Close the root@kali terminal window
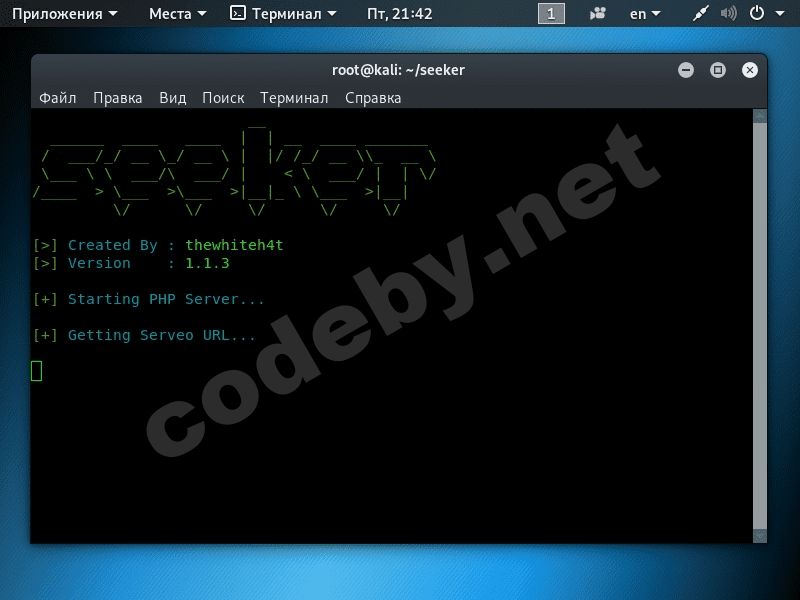Image resolution: width=800 pixels, height=600 pixels. coord(749,70)
